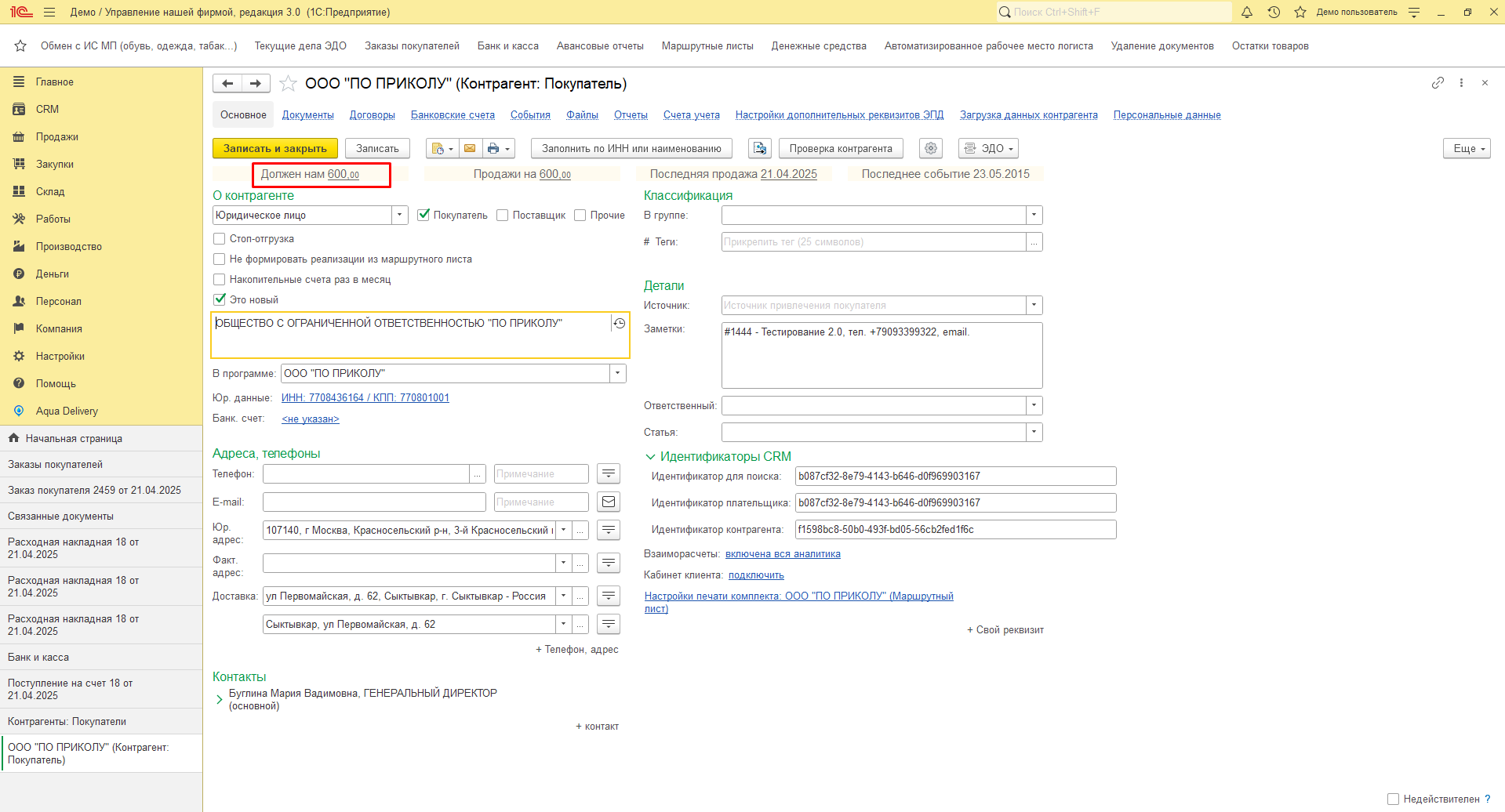1505x812 pixels.
Task: Go back with the left arrow button
Action: point(227,83)
